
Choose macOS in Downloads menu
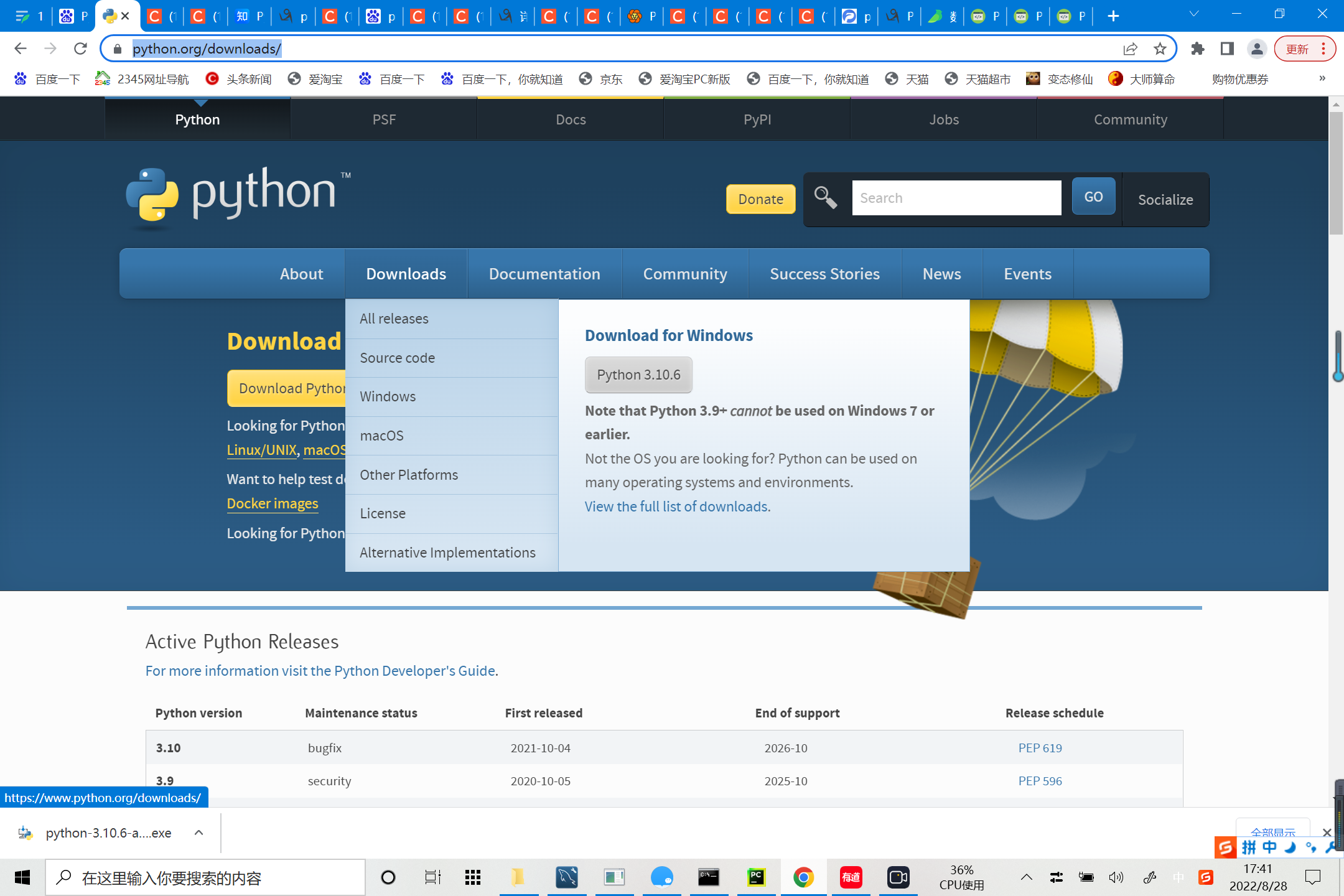point(452,436)
